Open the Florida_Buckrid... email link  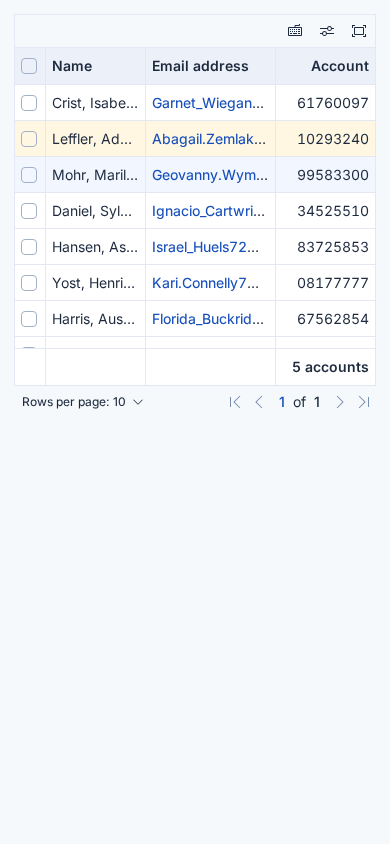(x=209, y=319)
